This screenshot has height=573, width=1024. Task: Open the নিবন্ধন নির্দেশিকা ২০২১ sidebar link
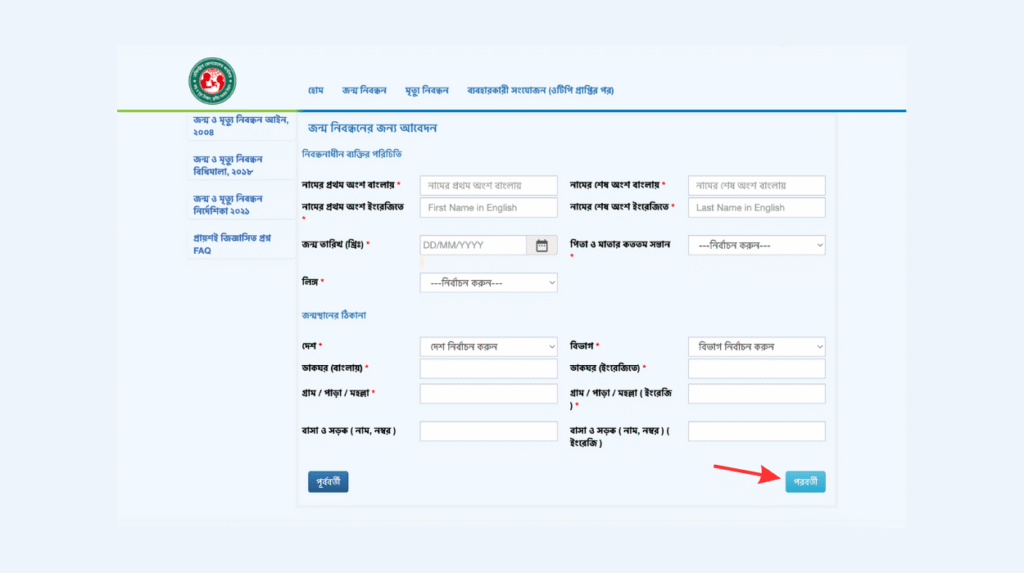pos(228,205)
